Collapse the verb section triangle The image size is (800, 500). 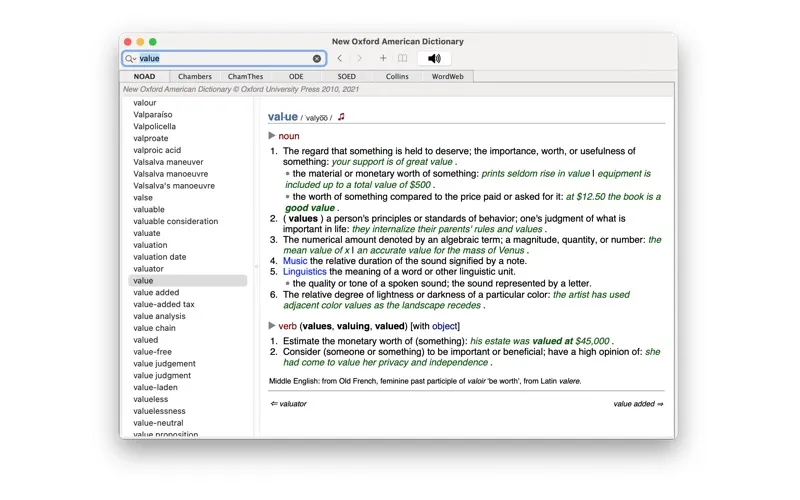(x=272, y=326)
